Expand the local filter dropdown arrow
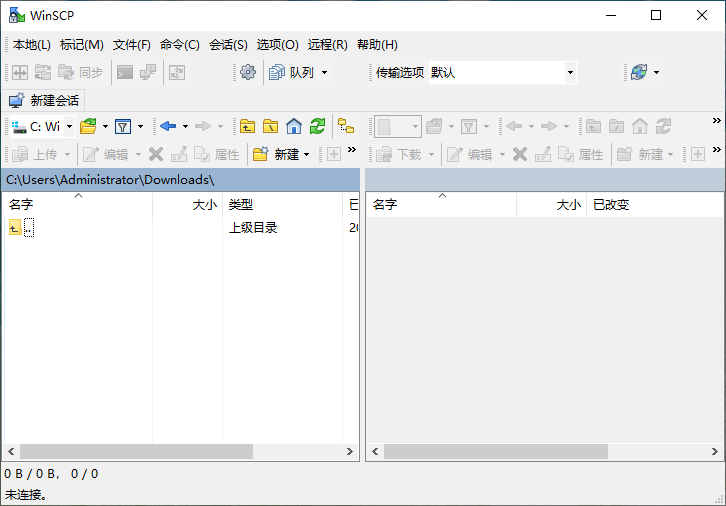The height and width of the screenshot is (506, 726). (140, 126)
